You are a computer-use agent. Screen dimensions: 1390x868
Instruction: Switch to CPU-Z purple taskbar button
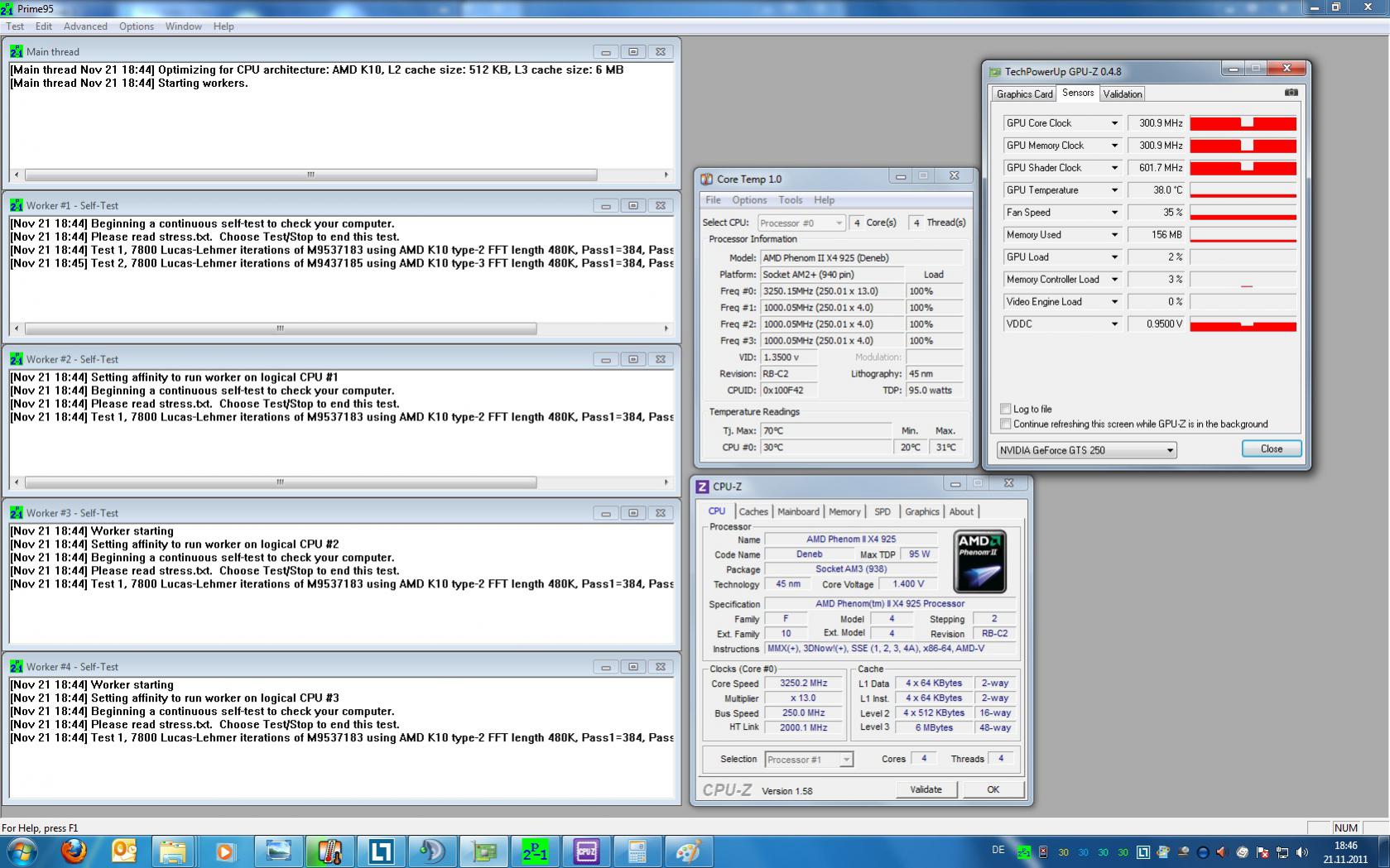586,851
